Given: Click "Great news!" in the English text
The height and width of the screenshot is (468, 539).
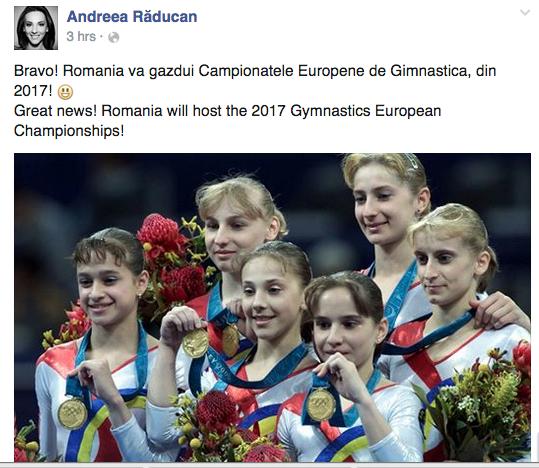Looking at the screenshot, I should click(55, 111).
